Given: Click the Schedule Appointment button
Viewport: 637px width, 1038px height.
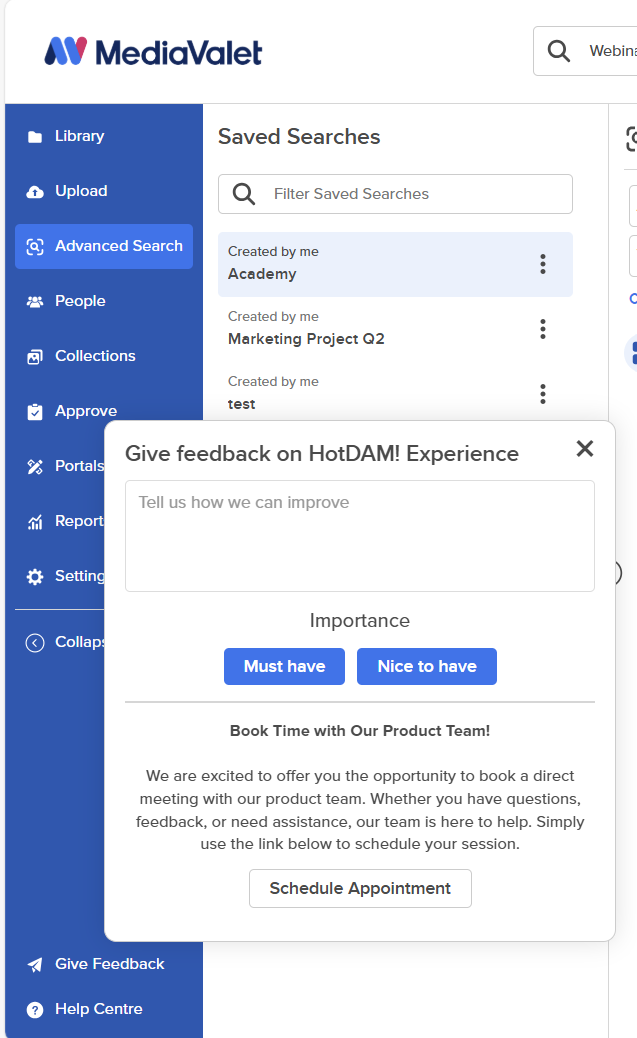Looking at the screenshot, I should [360, 888].
